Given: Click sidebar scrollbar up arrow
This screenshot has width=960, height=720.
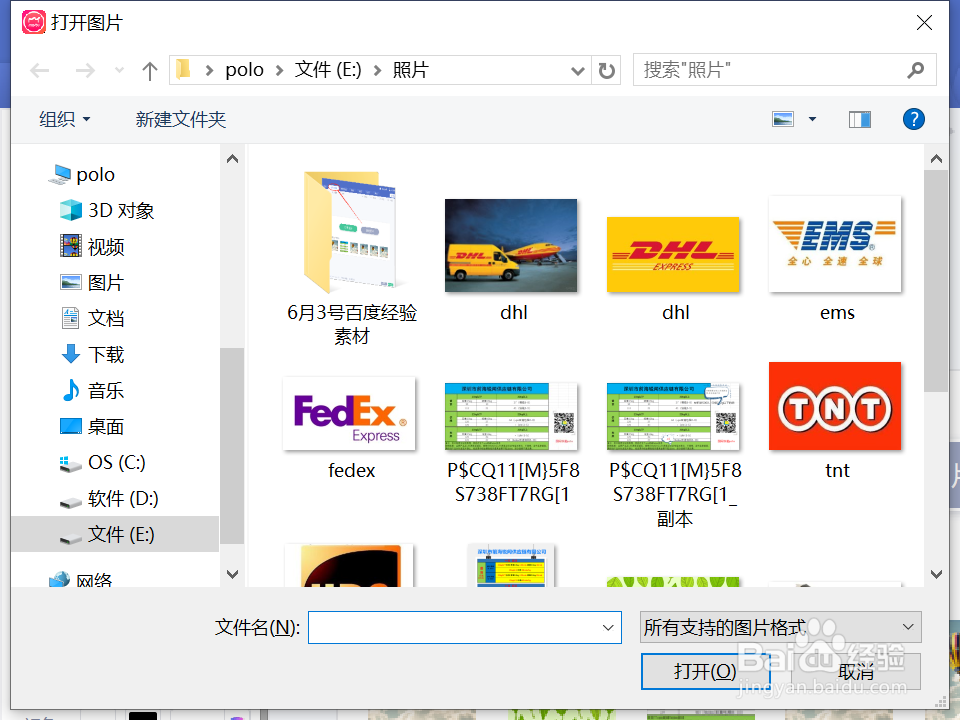Looking at the screenshot, I should (233, 159).
